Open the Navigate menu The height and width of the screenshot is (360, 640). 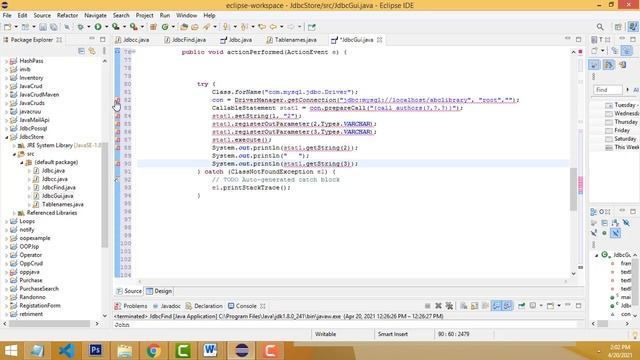coord(95,16)
